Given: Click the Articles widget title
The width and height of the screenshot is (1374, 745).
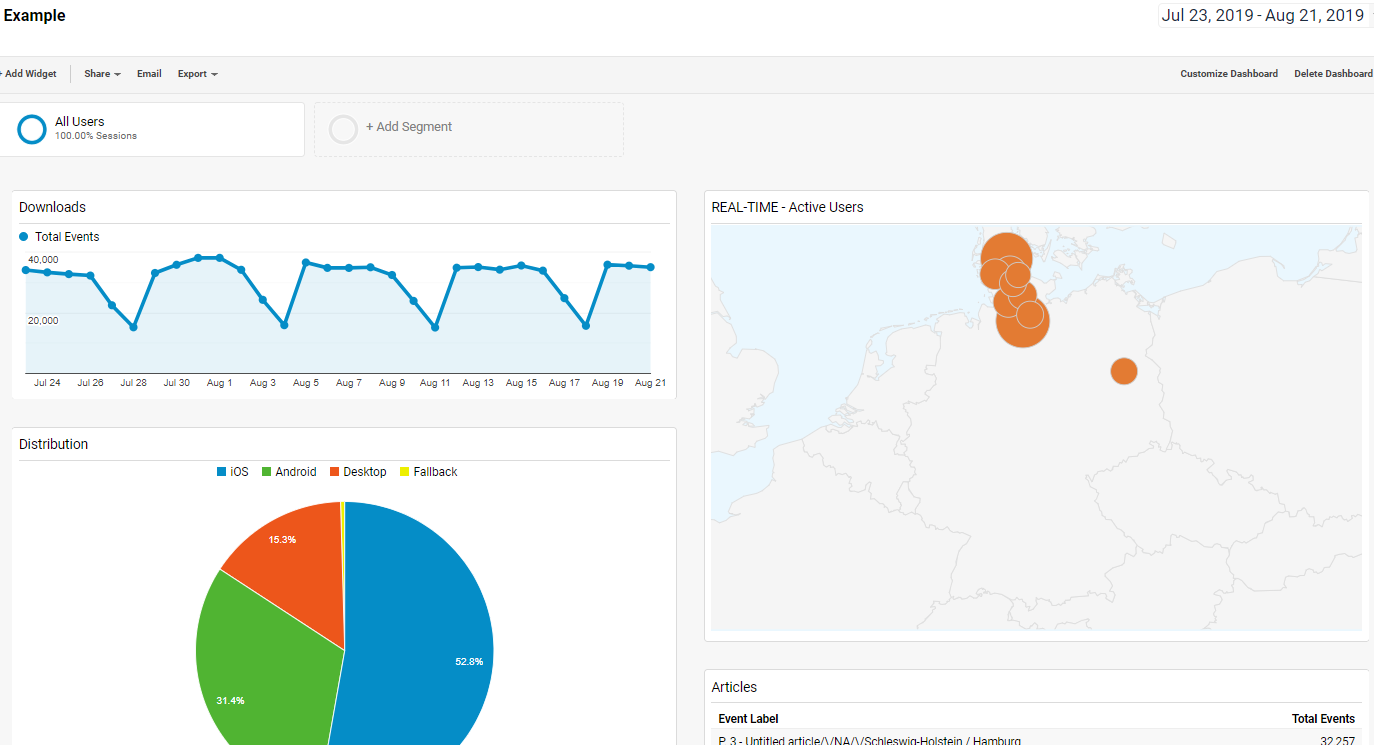Looking at the screenshot, I should coord(734,687).
